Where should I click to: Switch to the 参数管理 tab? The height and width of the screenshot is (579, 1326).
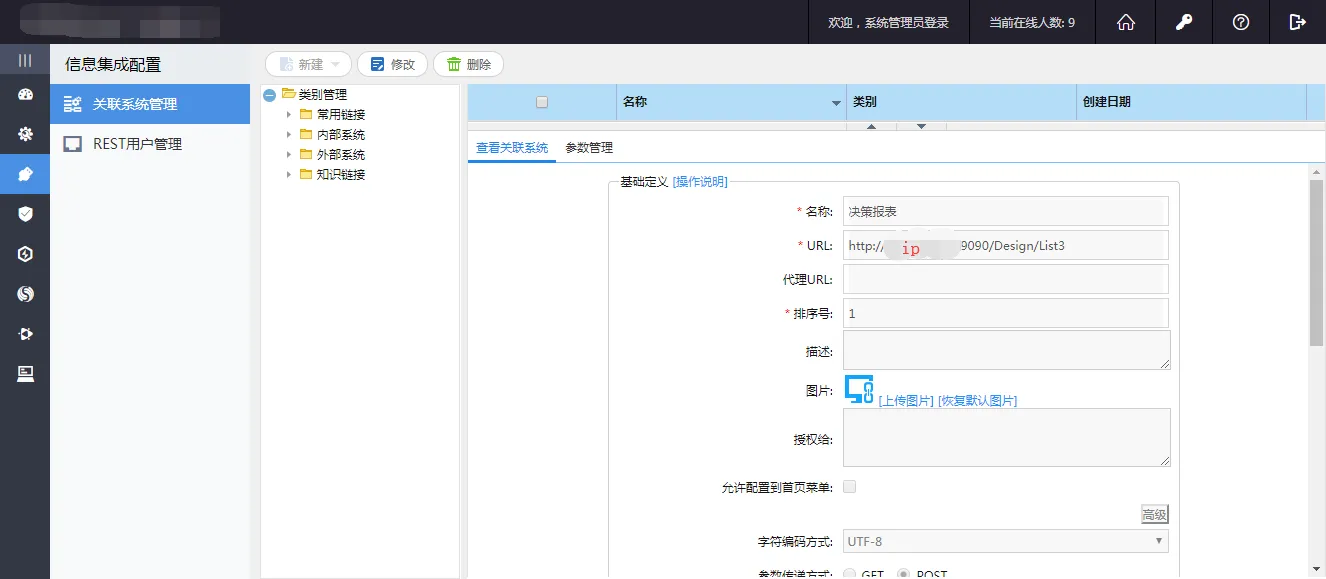(x=589, y=148)
